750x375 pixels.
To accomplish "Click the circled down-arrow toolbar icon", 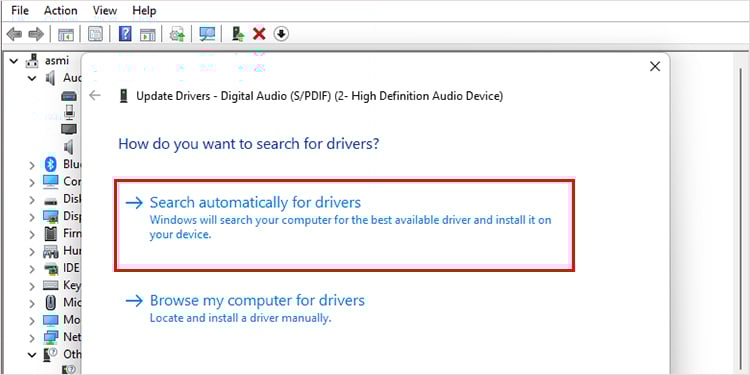I will pyautogui.click(x=281, y=34).
